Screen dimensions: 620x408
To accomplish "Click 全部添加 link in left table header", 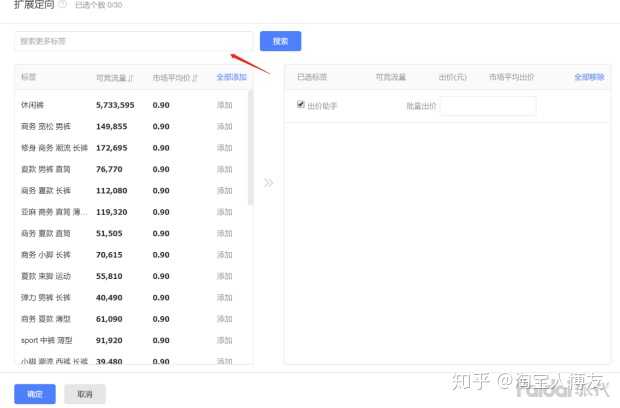I will click(231, 77).
